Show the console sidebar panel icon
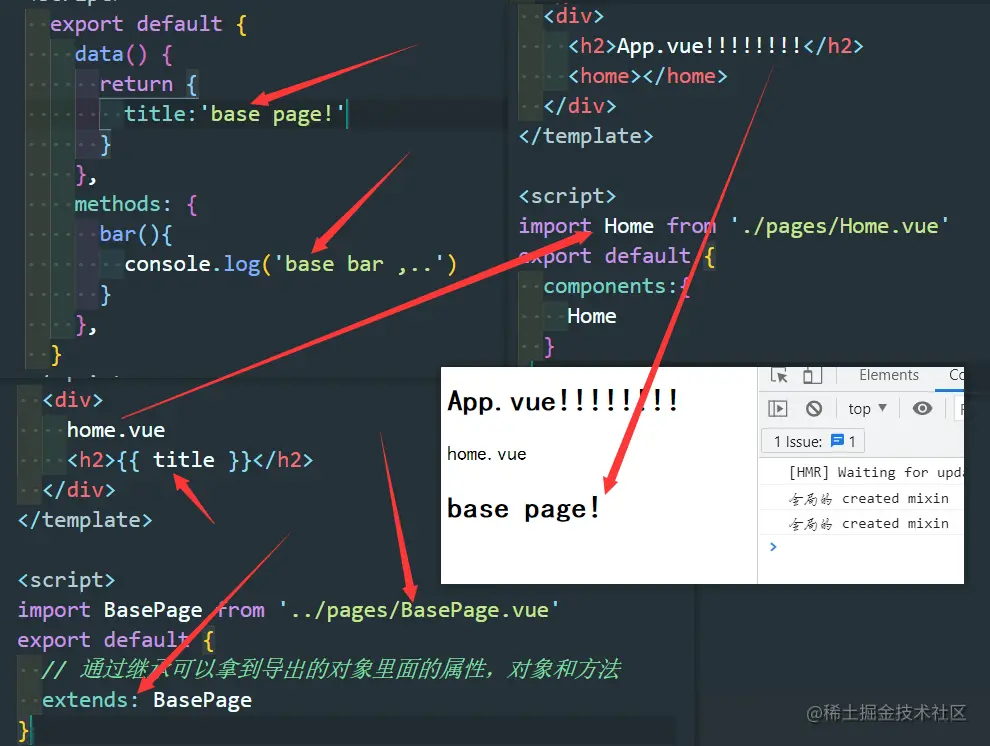Viewport: 990px width, 746px height. 778,409
